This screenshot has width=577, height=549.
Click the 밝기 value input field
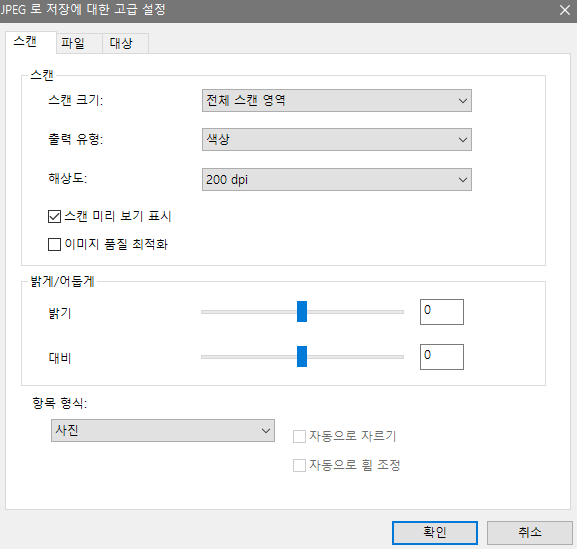442,312
